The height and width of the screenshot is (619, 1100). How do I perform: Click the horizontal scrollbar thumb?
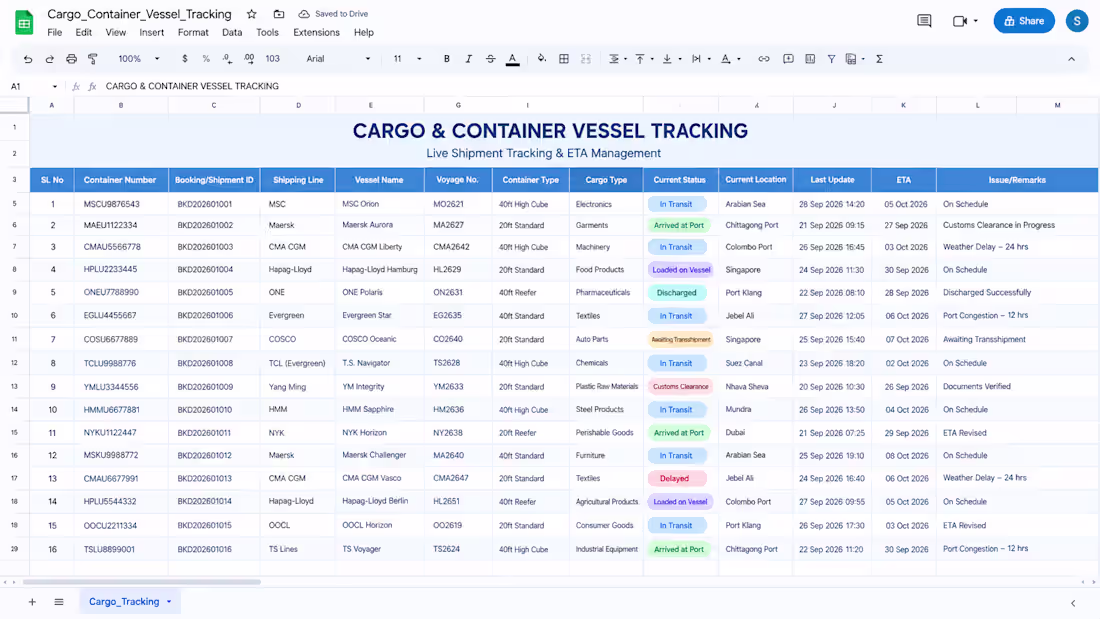[x=142, y=582]
